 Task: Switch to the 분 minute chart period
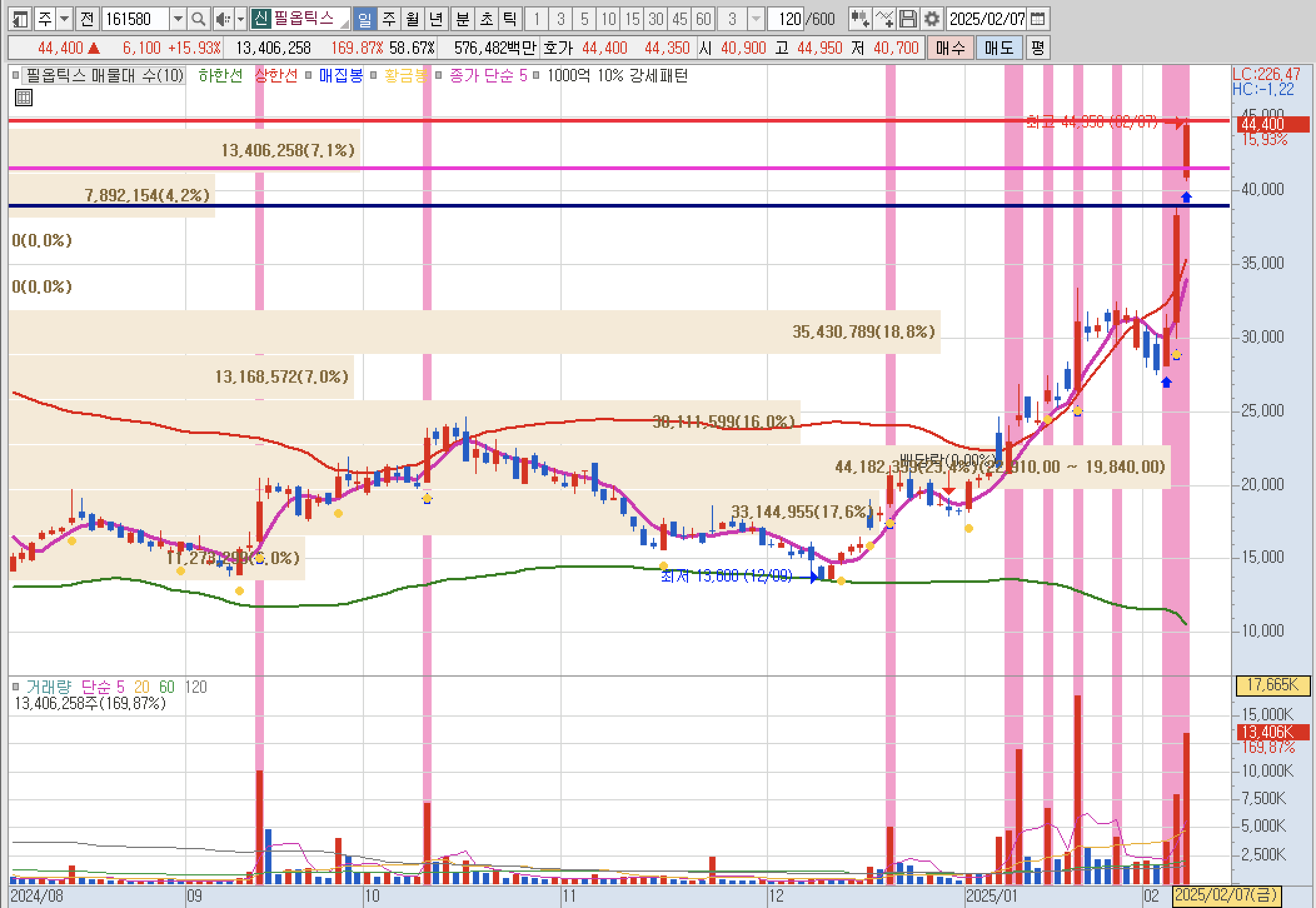click(462, 19)
